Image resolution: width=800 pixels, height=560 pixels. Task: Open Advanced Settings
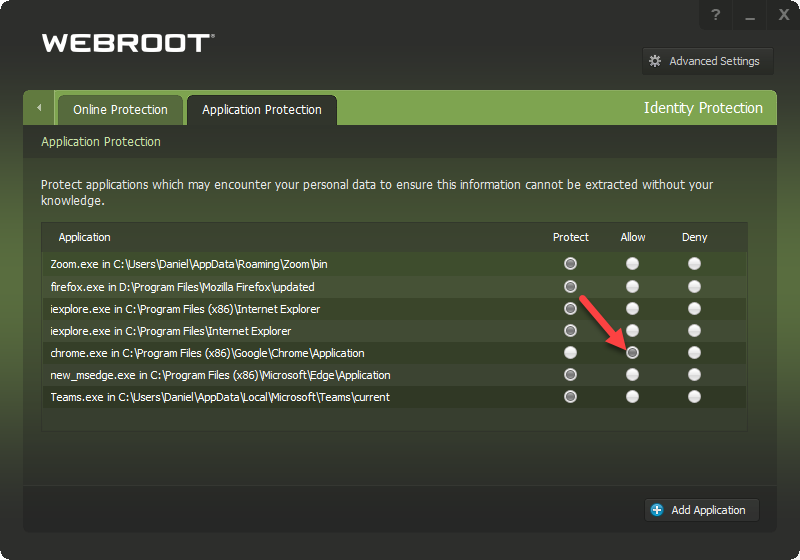click(708, 61)
